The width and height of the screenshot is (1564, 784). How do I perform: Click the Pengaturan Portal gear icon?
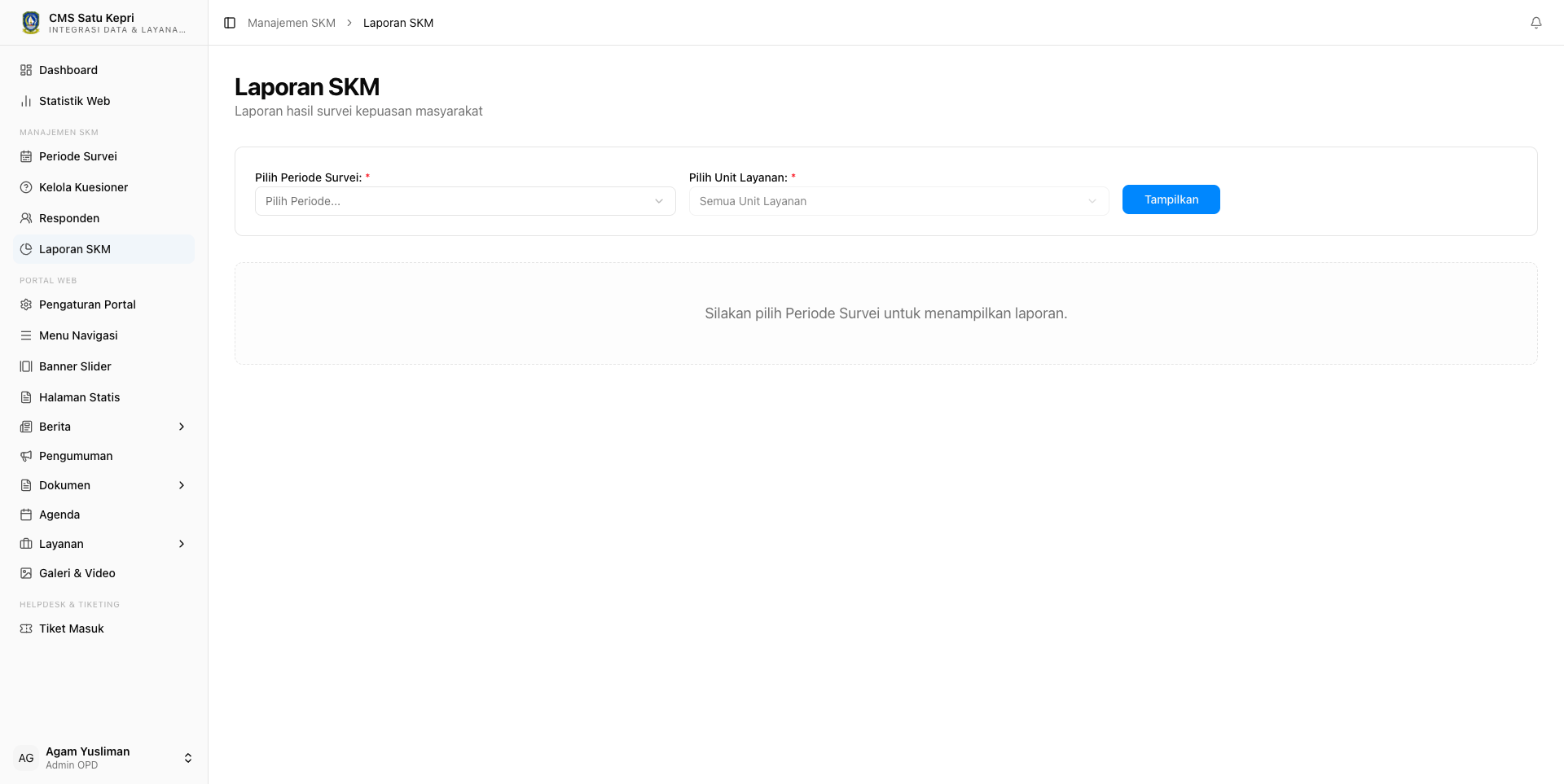26,304
